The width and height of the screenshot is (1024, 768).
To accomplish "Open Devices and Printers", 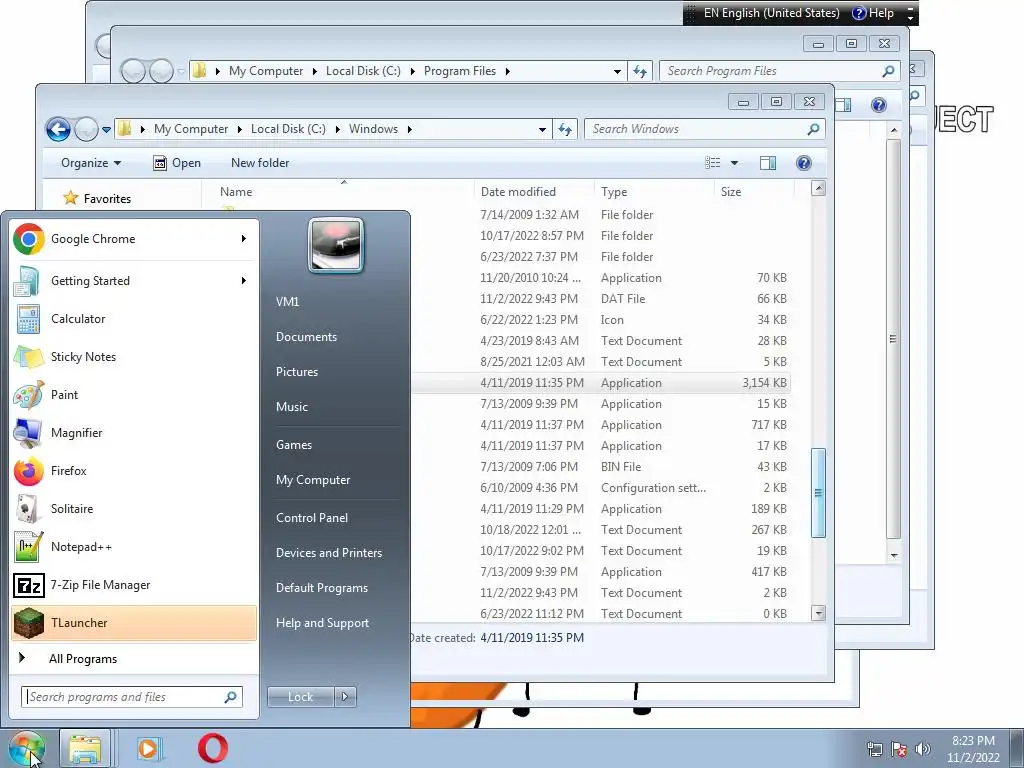I will tap(329, 553).
